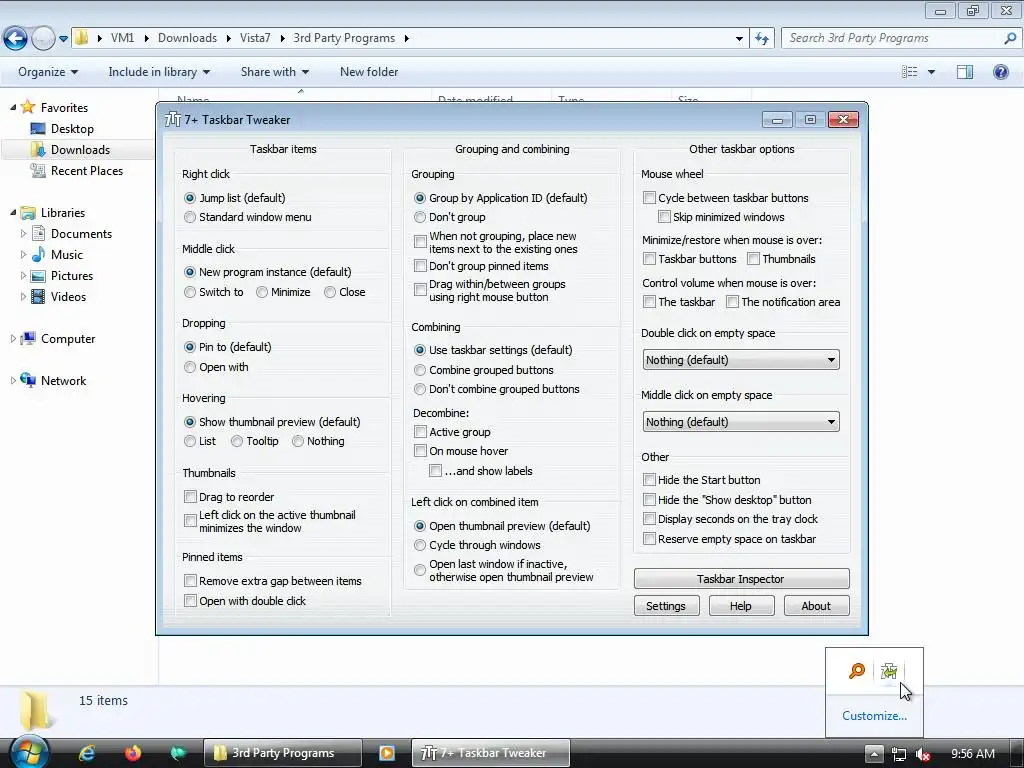
Task: Open Double click on empty space dropdown
Action: tap(741, 360)
